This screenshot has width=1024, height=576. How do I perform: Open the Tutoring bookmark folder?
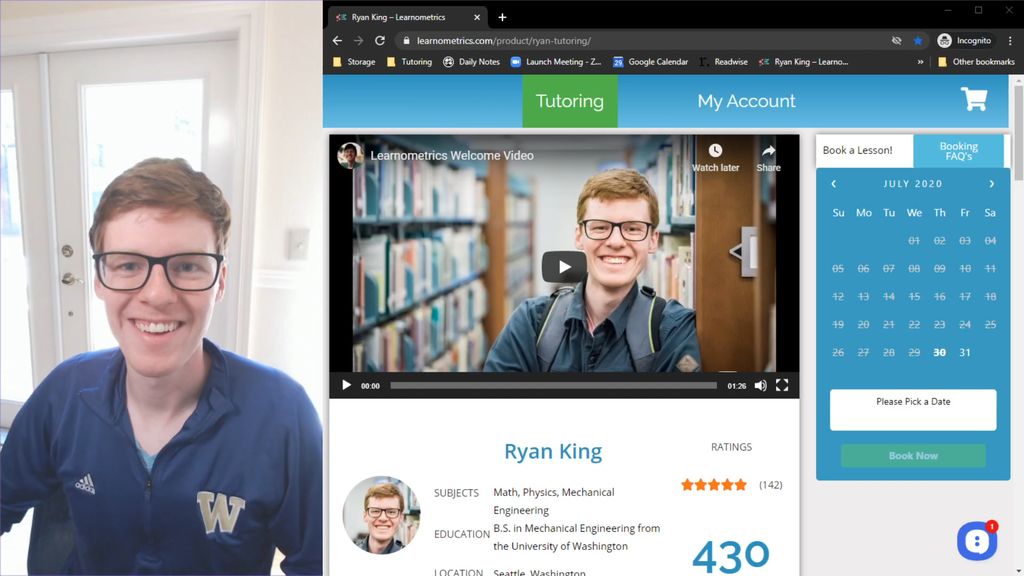(409, 62)
